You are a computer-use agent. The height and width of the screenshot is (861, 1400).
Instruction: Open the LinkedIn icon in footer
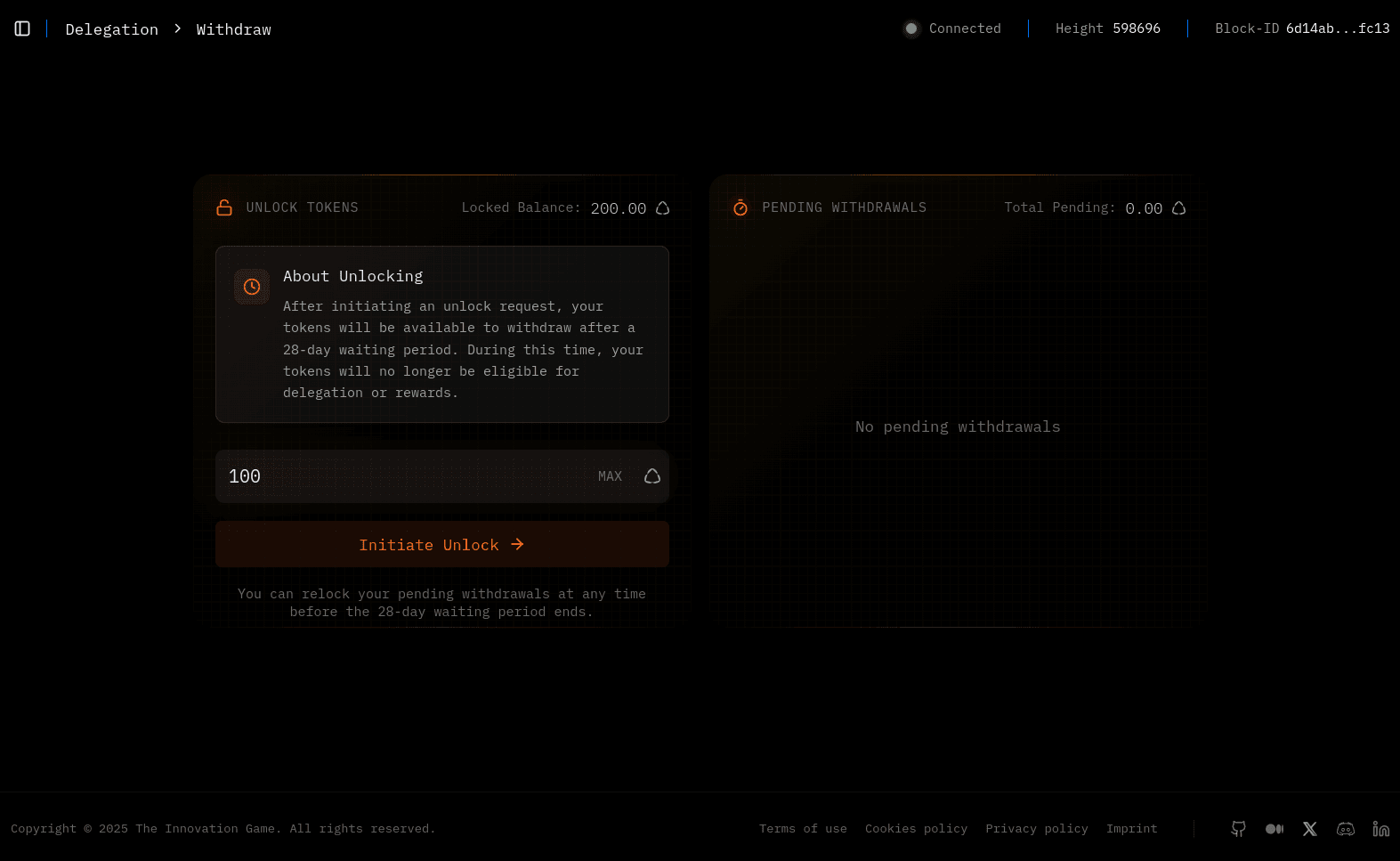(1380, 829)
